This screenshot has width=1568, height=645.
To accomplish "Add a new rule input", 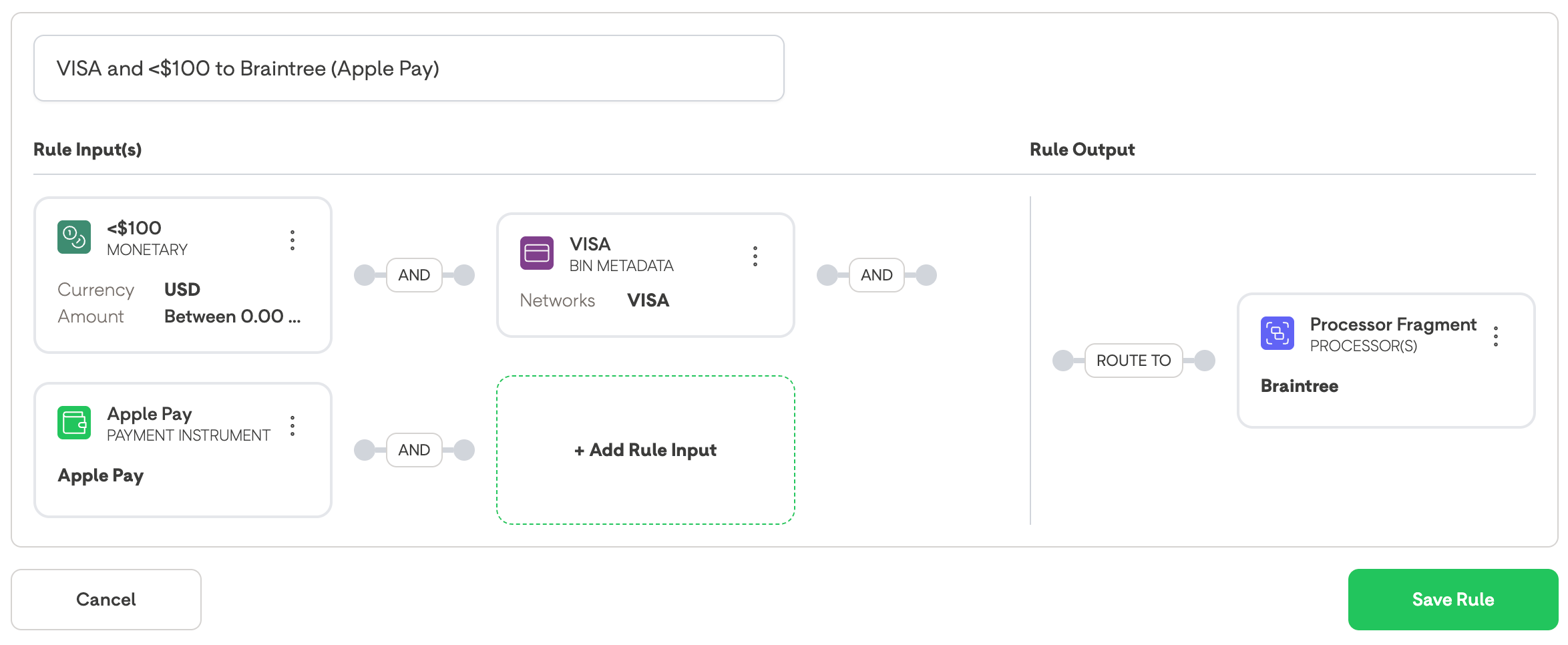I will pyautogui.click(x=646, y=450).
